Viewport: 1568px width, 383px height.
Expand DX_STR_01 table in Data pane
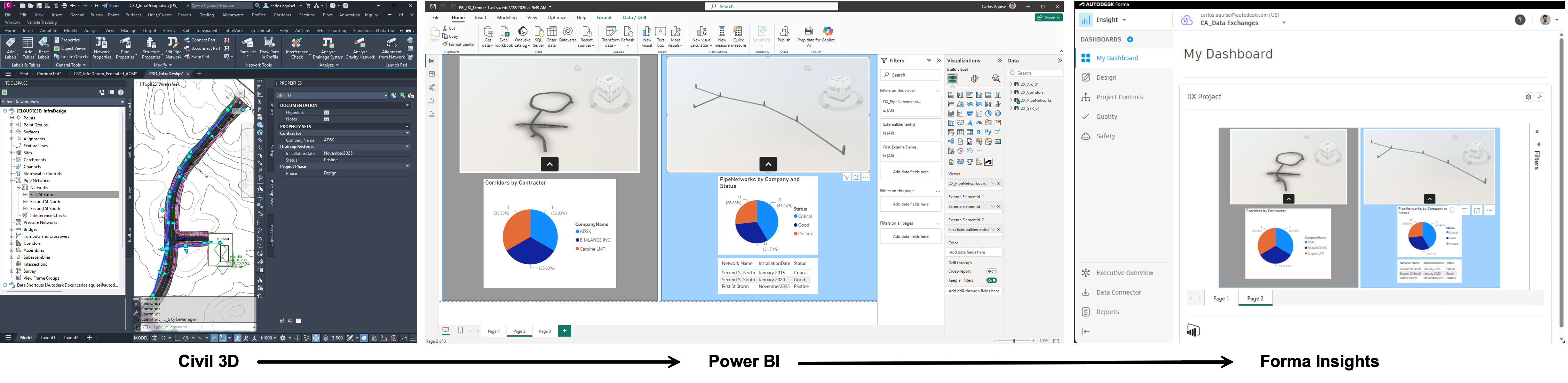(1011, 108)
